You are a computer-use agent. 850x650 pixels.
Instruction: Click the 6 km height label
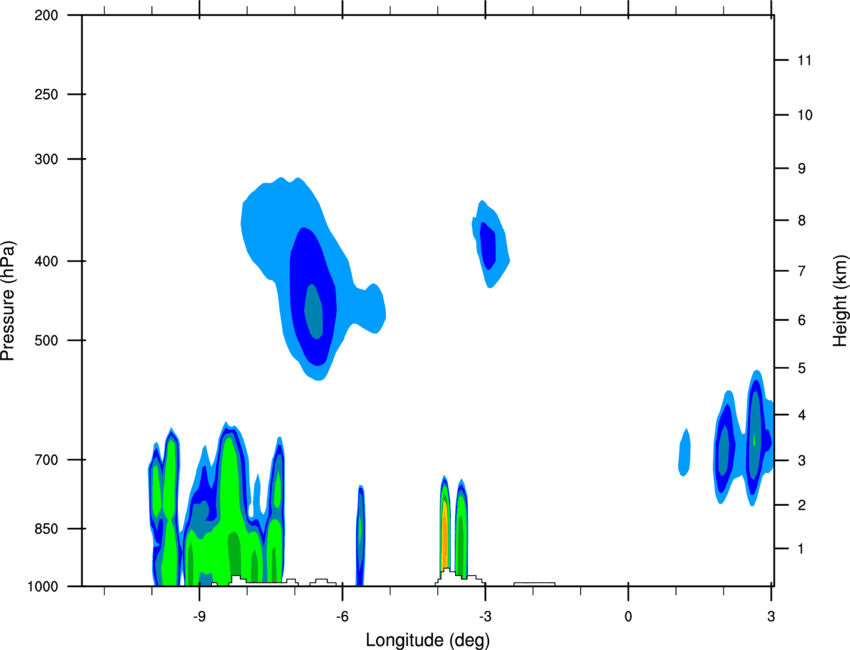(x=802, y=320)
